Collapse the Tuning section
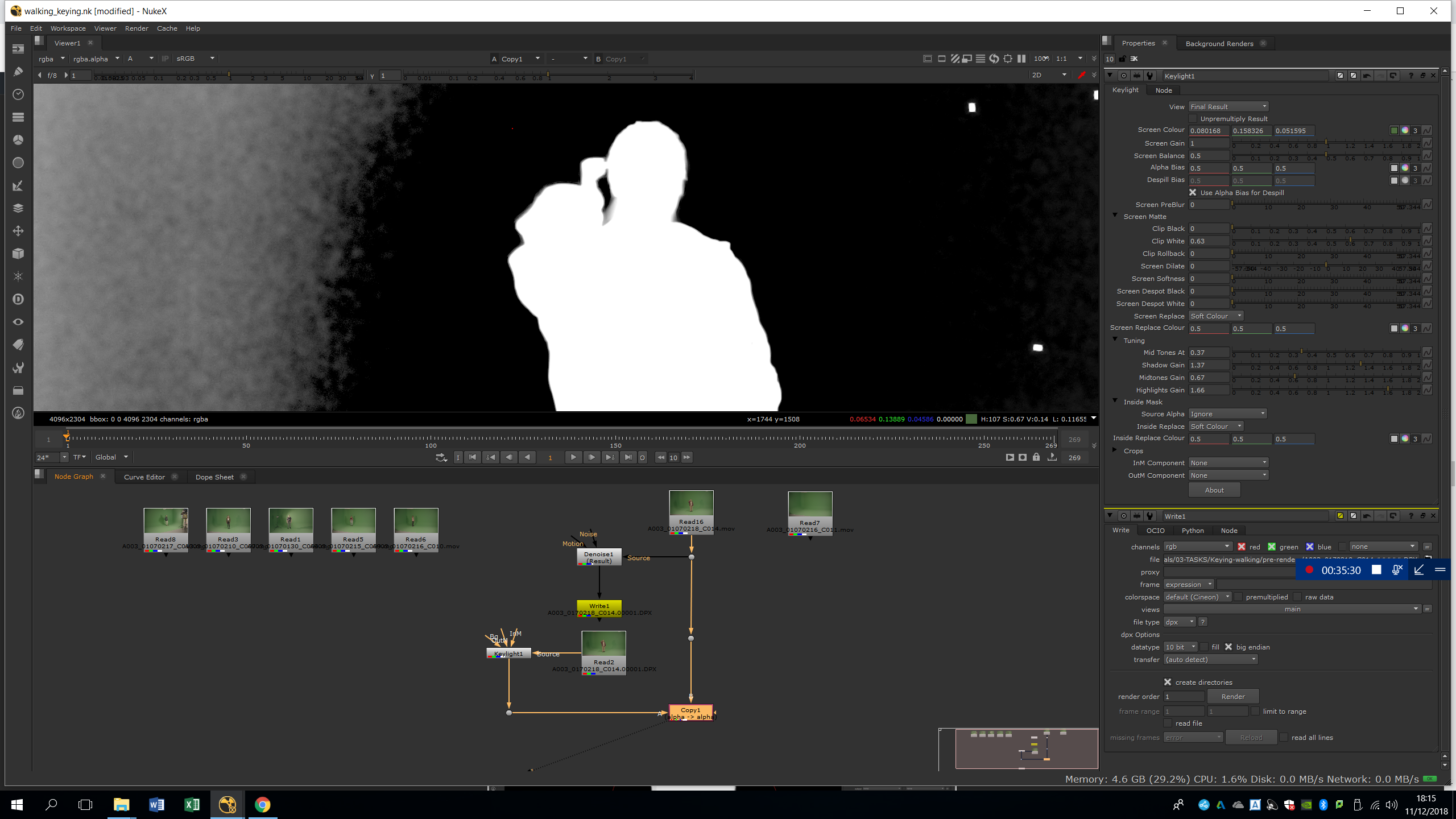Screen dimensions: 1456x819 point(1115,340)
